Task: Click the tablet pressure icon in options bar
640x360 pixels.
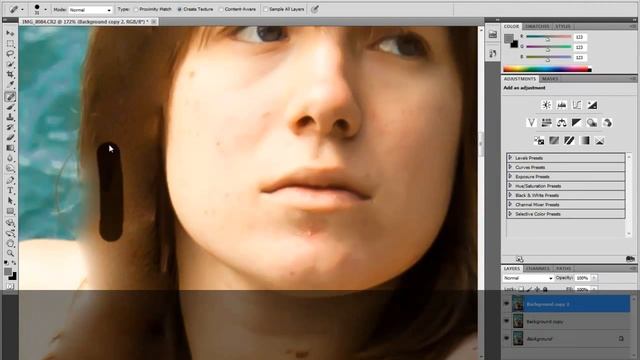Action: pos(315,9)
